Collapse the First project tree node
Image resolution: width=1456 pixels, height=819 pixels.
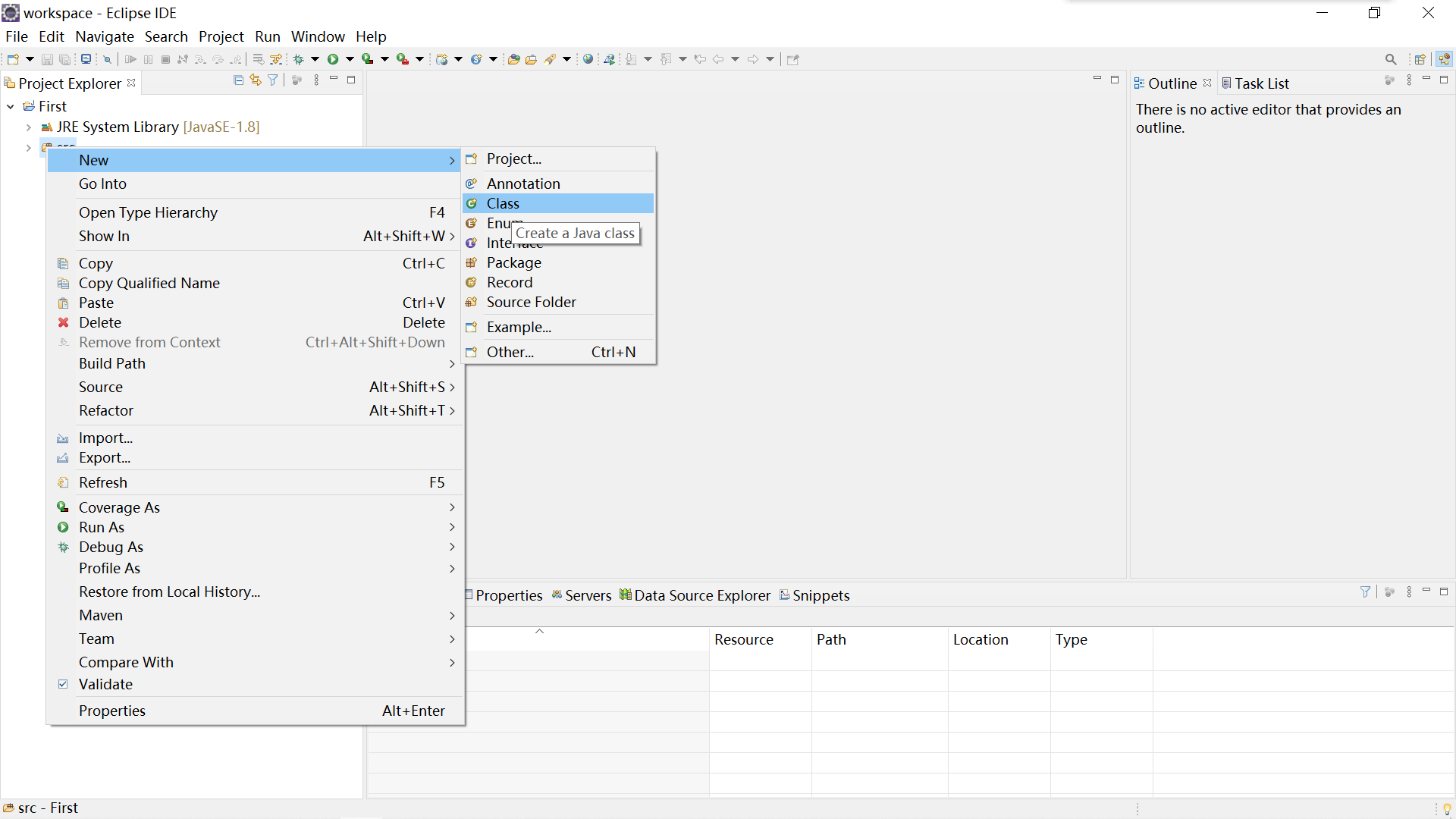[x=11, y=107]
